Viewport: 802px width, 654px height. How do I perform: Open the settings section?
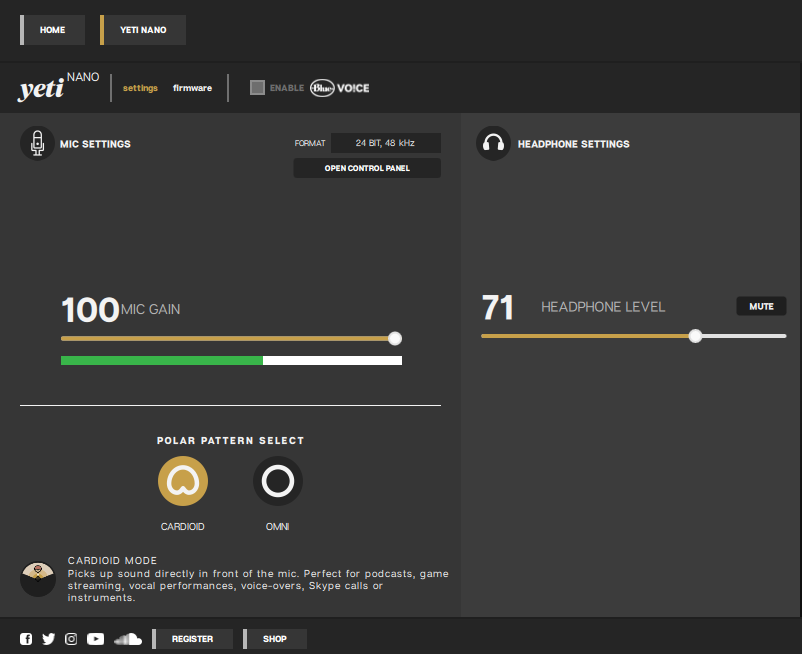(140, 88)
